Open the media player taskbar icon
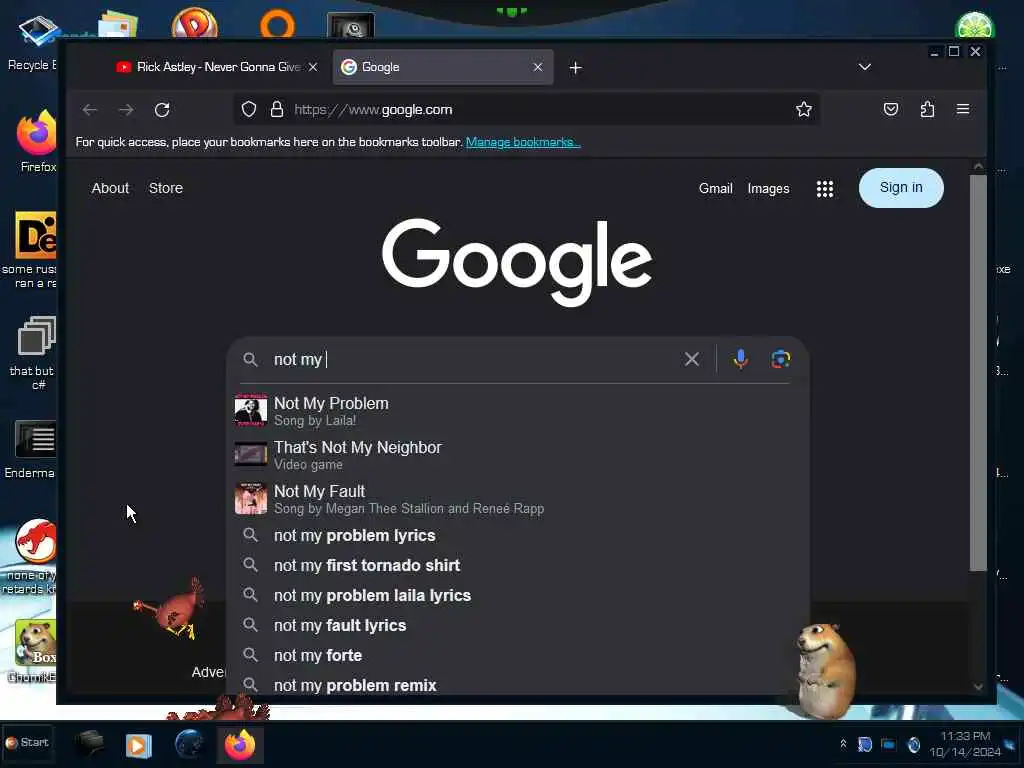The width and height of the screenshot is (1024, 768). pyautogui.click(x=138, y=745)
